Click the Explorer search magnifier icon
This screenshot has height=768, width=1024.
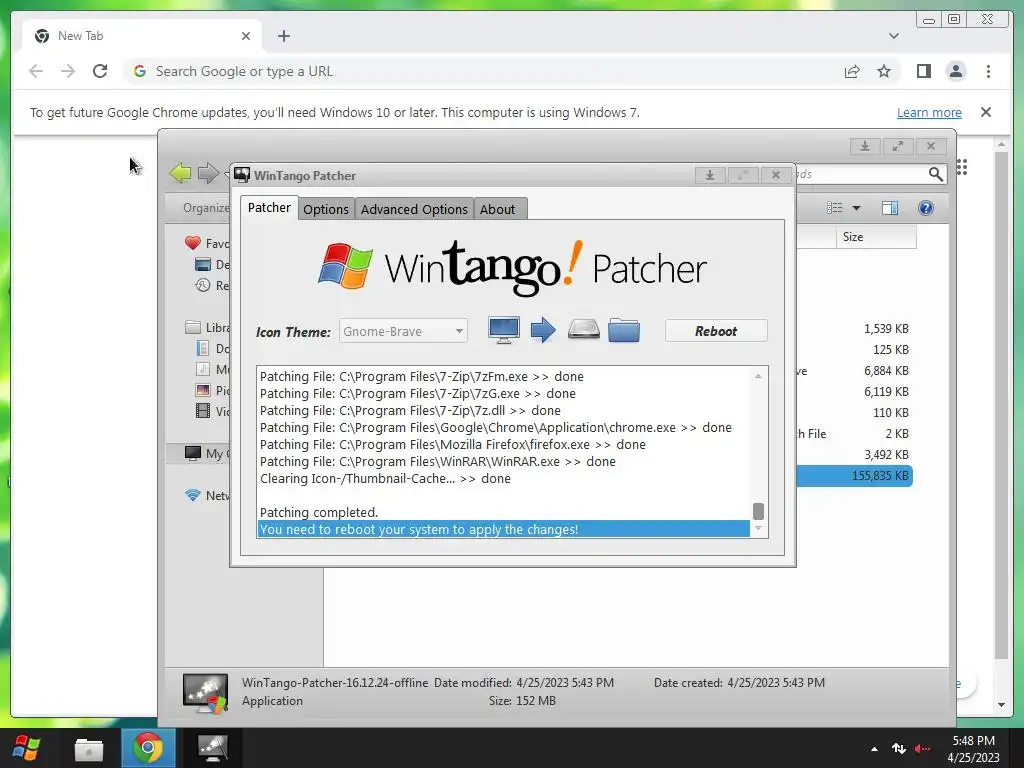tap(935, 174)
